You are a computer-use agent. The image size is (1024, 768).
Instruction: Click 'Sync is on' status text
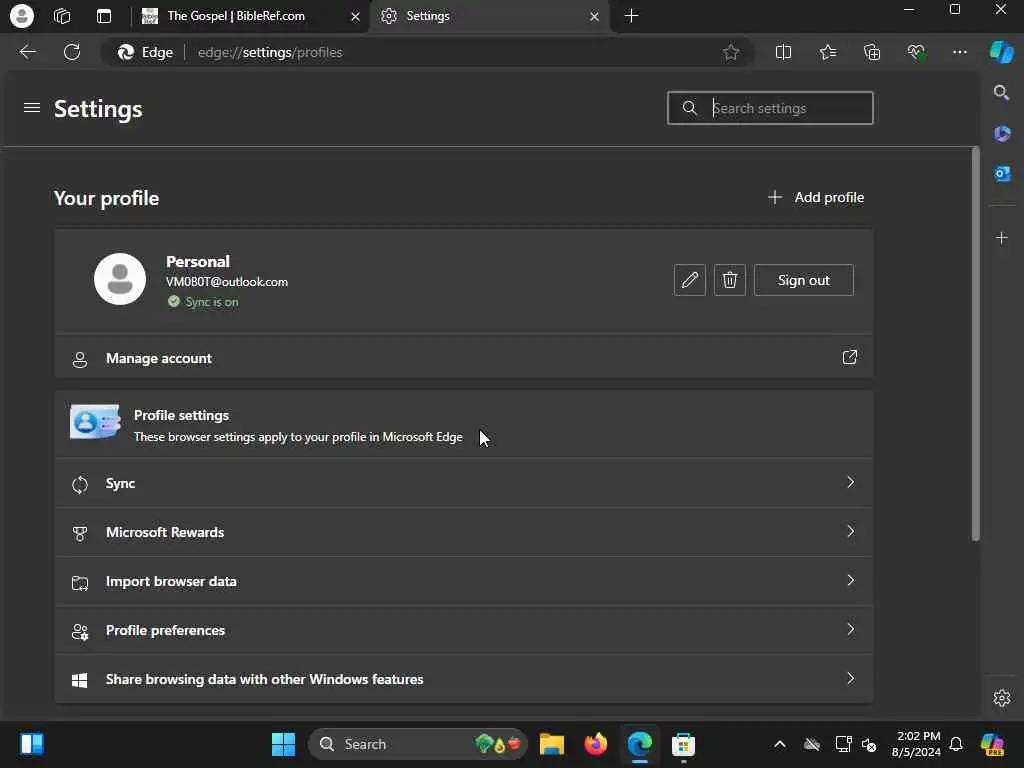(212, 302)
